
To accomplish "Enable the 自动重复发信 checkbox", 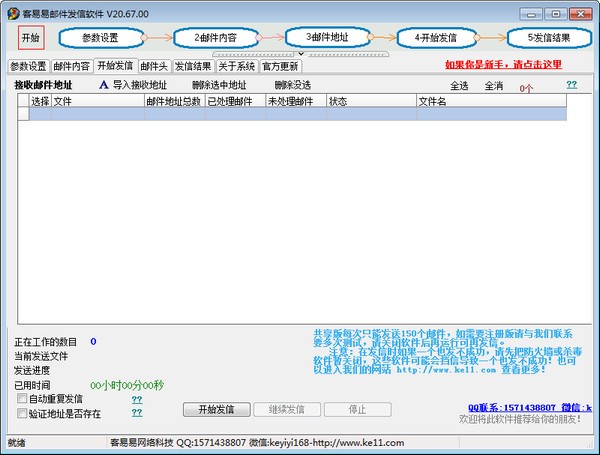I will point(22,399).
